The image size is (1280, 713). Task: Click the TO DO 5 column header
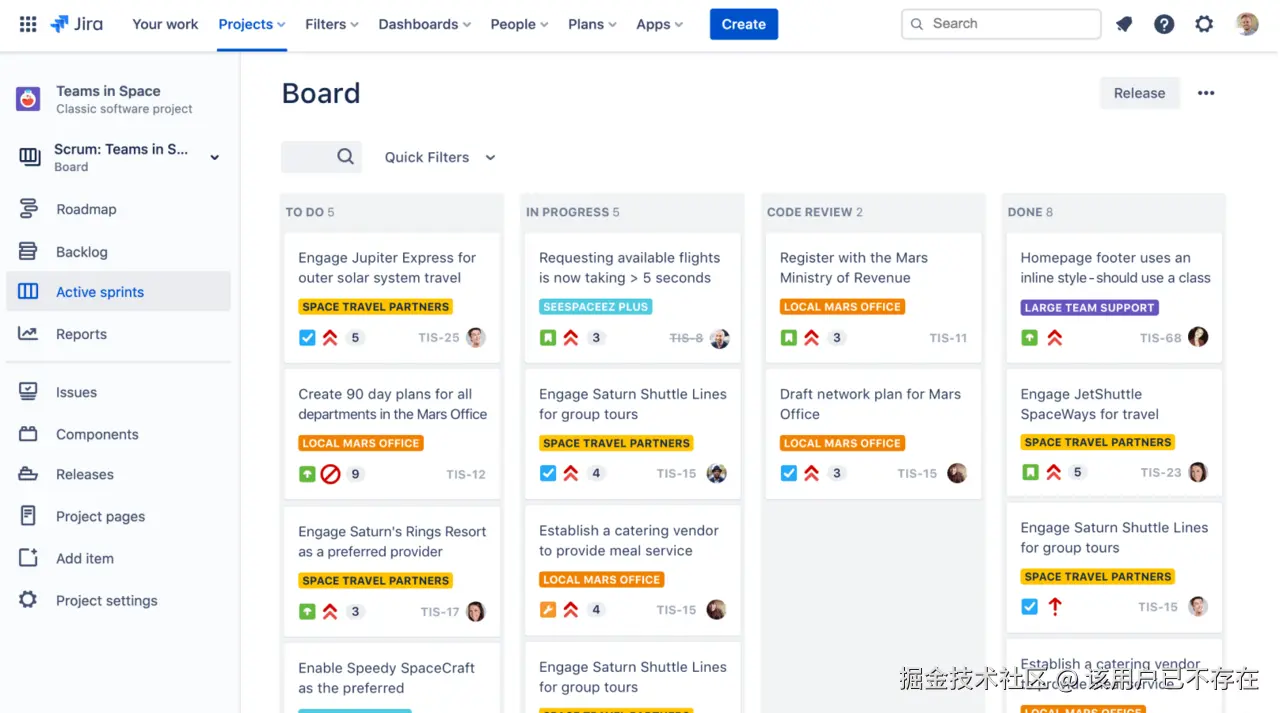coord(310,212)
